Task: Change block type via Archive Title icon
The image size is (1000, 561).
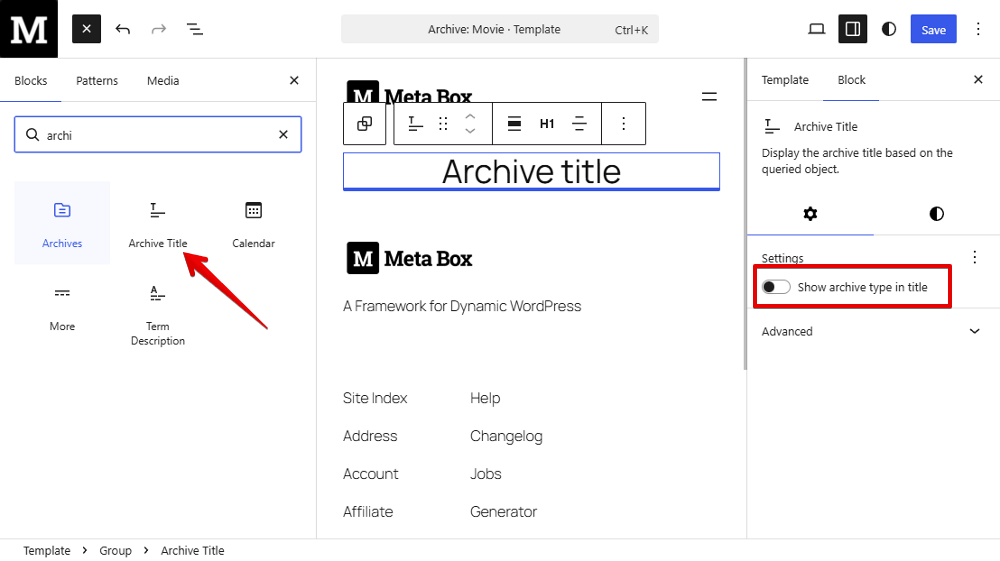Action: 415,124
